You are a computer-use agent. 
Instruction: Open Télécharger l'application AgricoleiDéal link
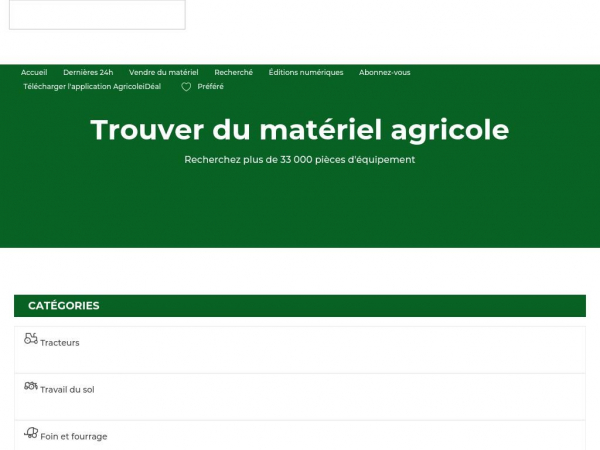coord(92,86)
